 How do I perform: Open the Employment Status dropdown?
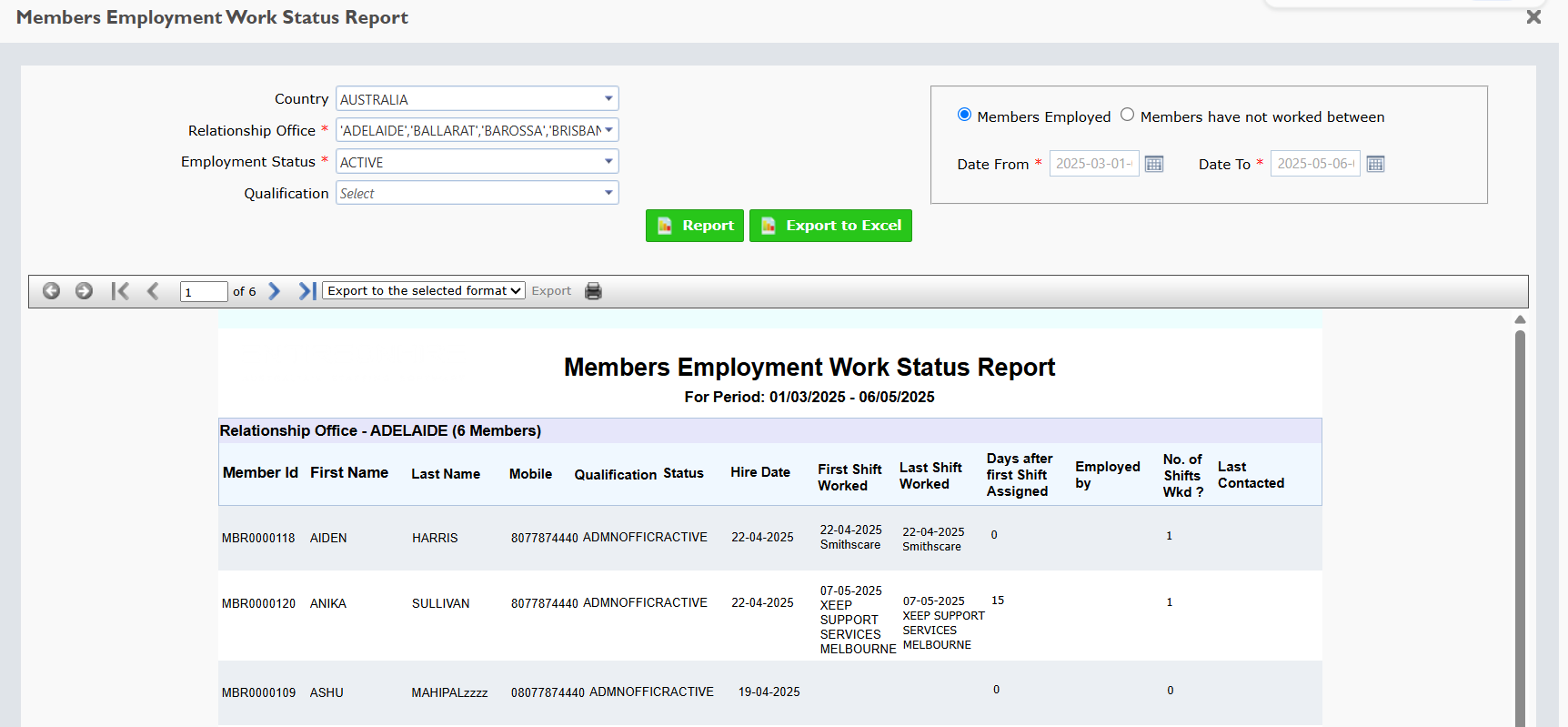477,162
